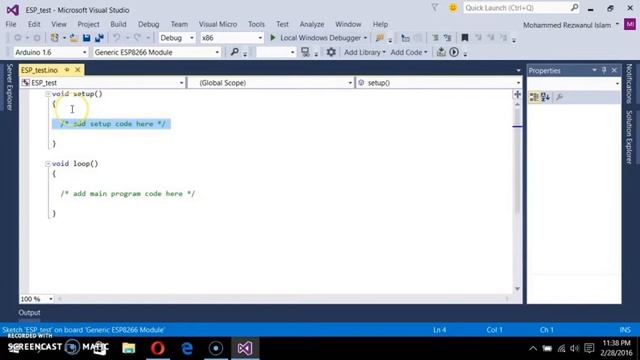Open Microsoft Edge from the taskbar
Image resolution: width=640 pixels, height=360 pixels.
pyautogui.click(x=187, y=348)
